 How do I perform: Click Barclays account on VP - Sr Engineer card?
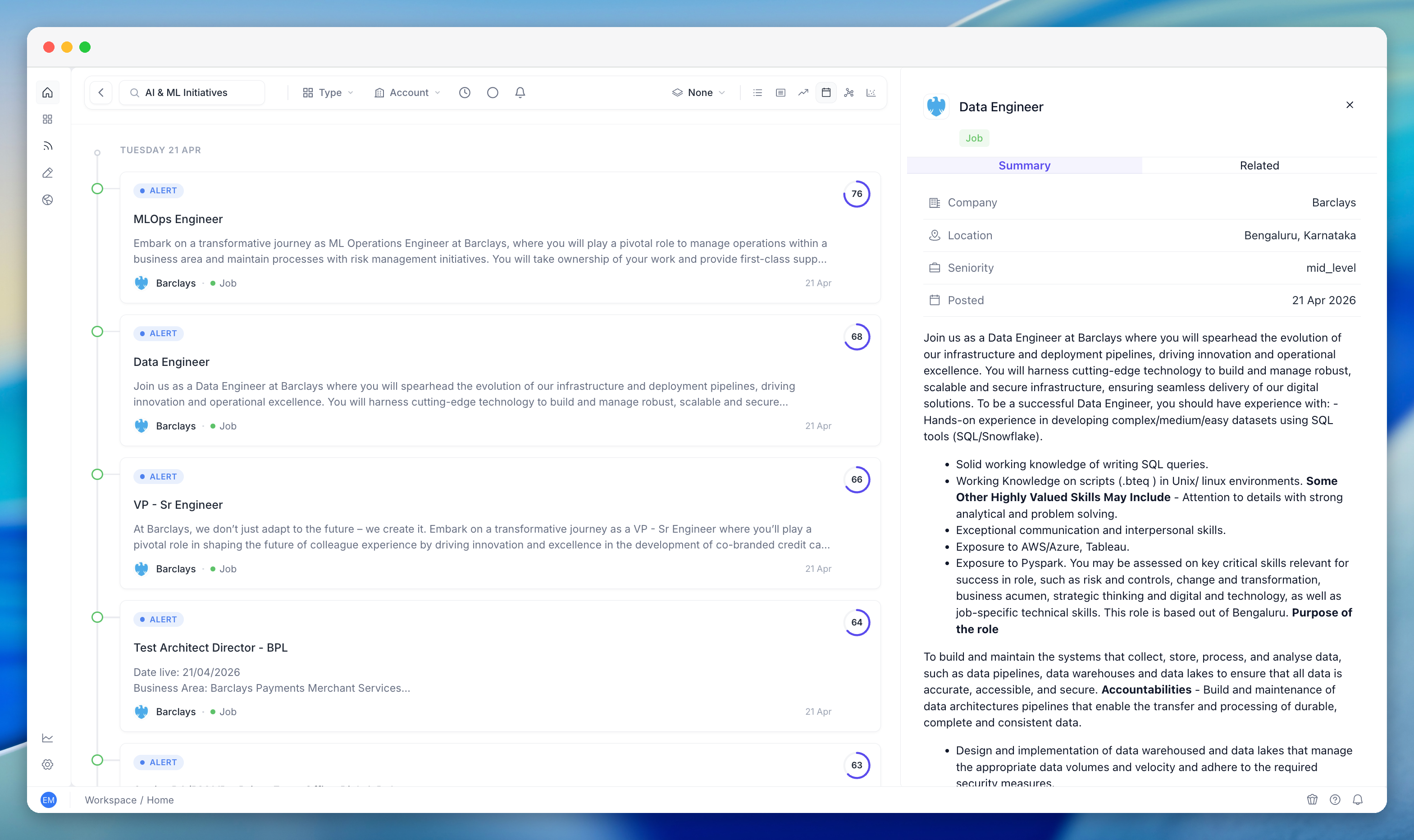tap(165, 569)
